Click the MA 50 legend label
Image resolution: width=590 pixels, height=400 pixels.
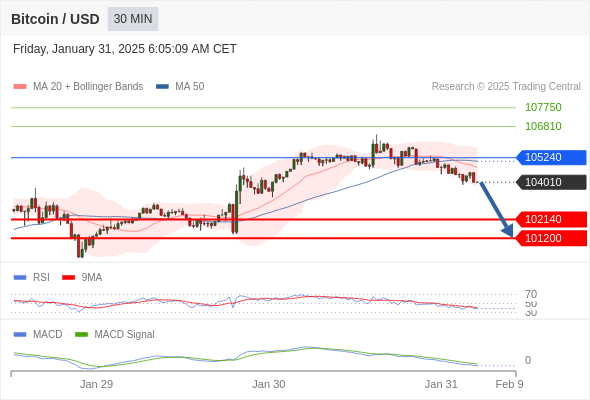[190, 87]
